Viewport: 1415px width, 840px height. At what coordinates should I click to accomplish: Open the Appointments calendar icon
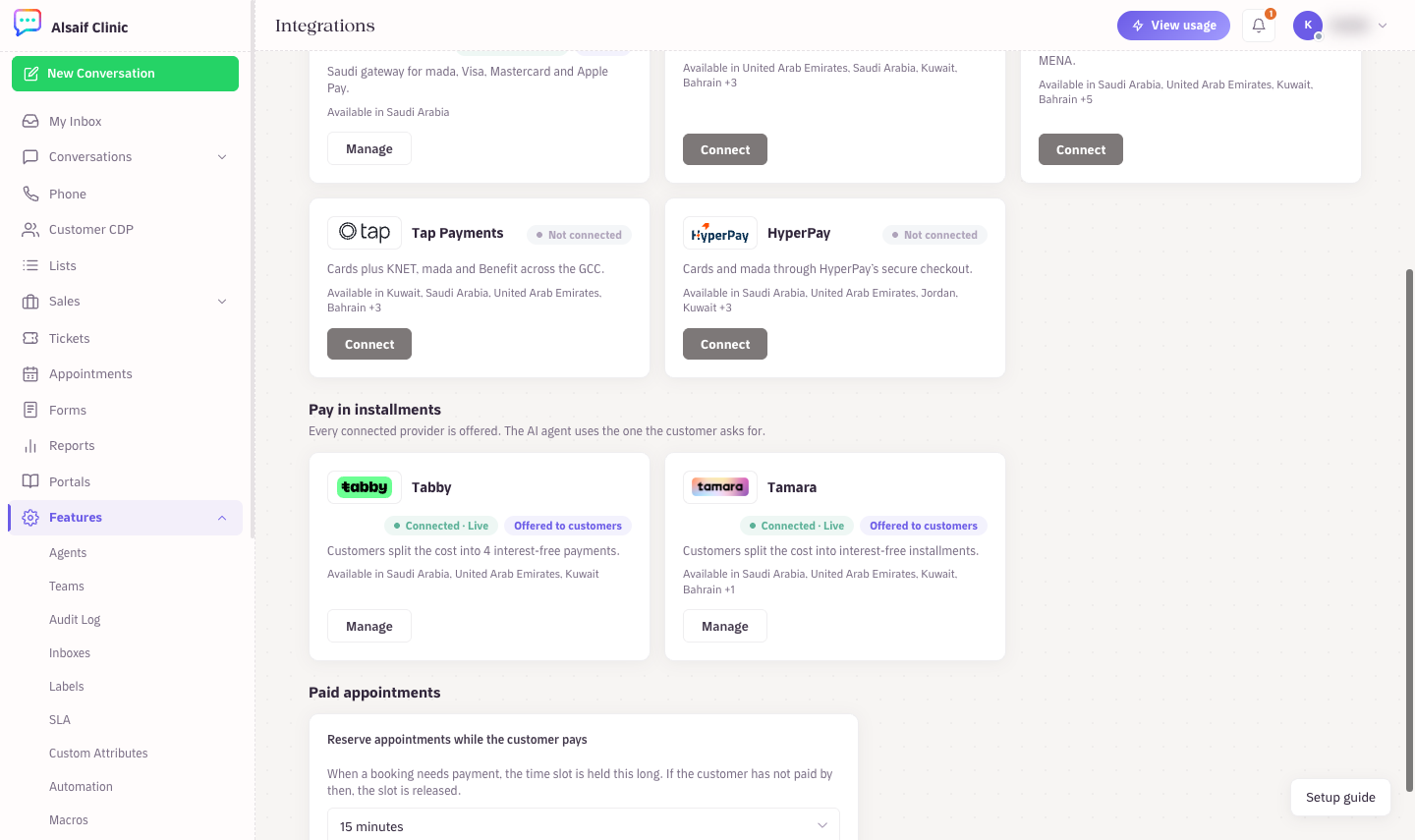(30, 374)
